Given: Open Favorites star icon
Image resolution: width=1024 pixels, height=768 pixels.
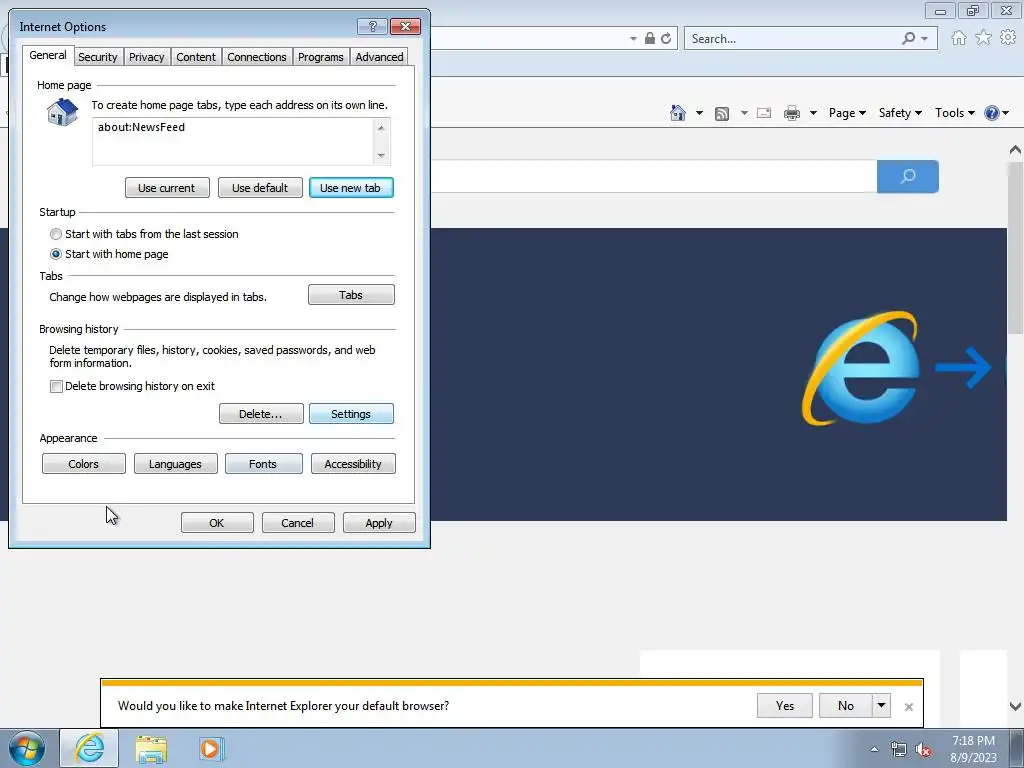Looking at the screenshot, I should coord(984,38).
